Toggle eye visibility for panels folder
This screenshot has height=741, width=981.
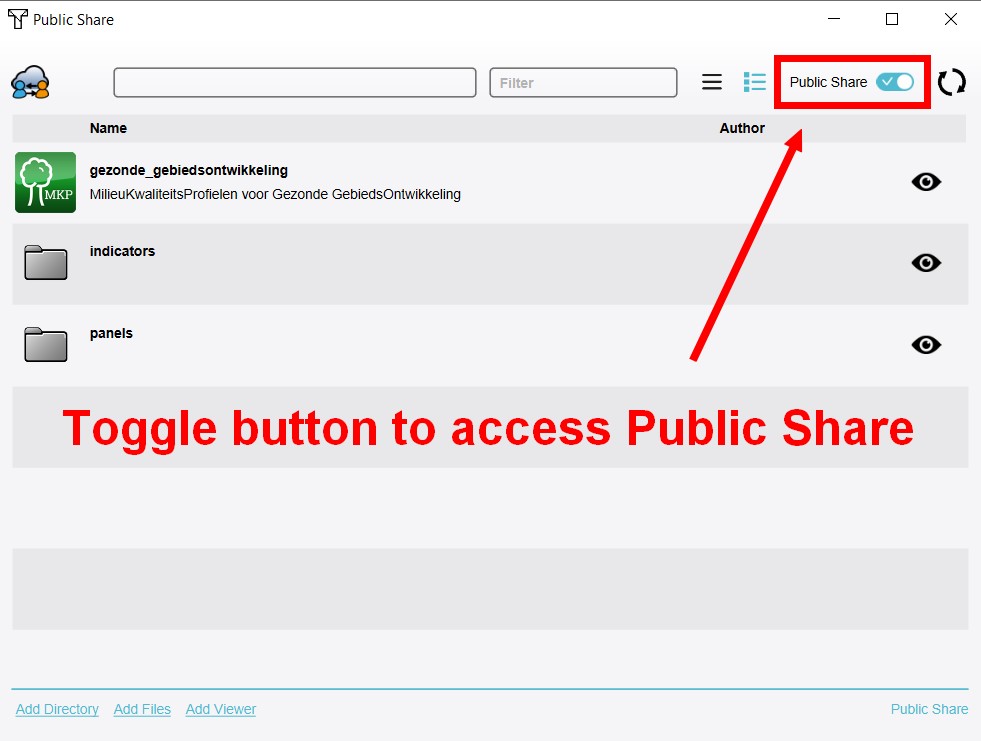point(926,345)
